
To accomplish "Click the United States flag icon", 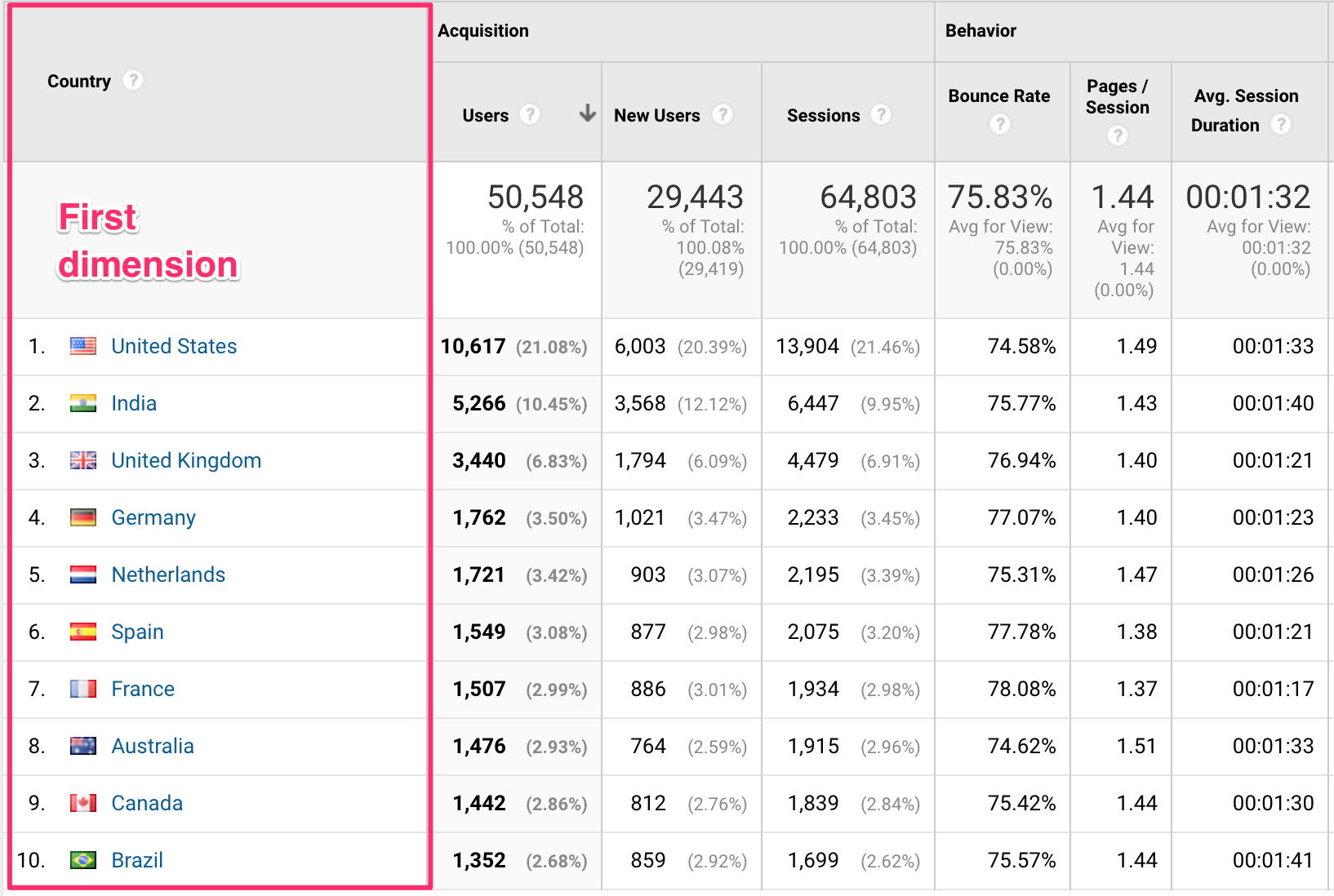I will (83, 346).
